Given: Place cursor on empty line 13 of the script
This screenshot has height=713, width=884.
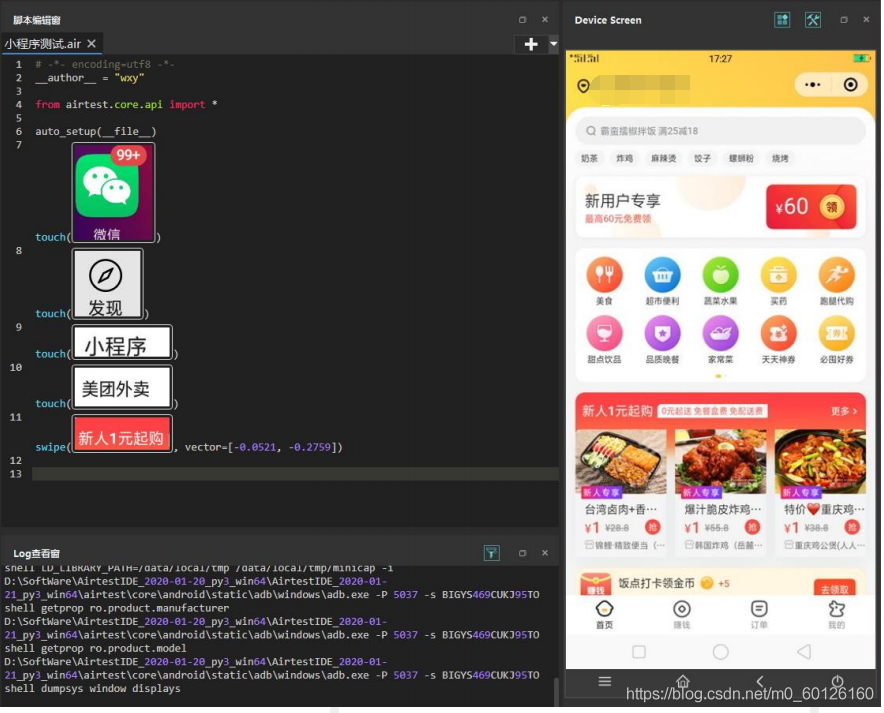Looking at the screenshot, I should tap(295, 473).
